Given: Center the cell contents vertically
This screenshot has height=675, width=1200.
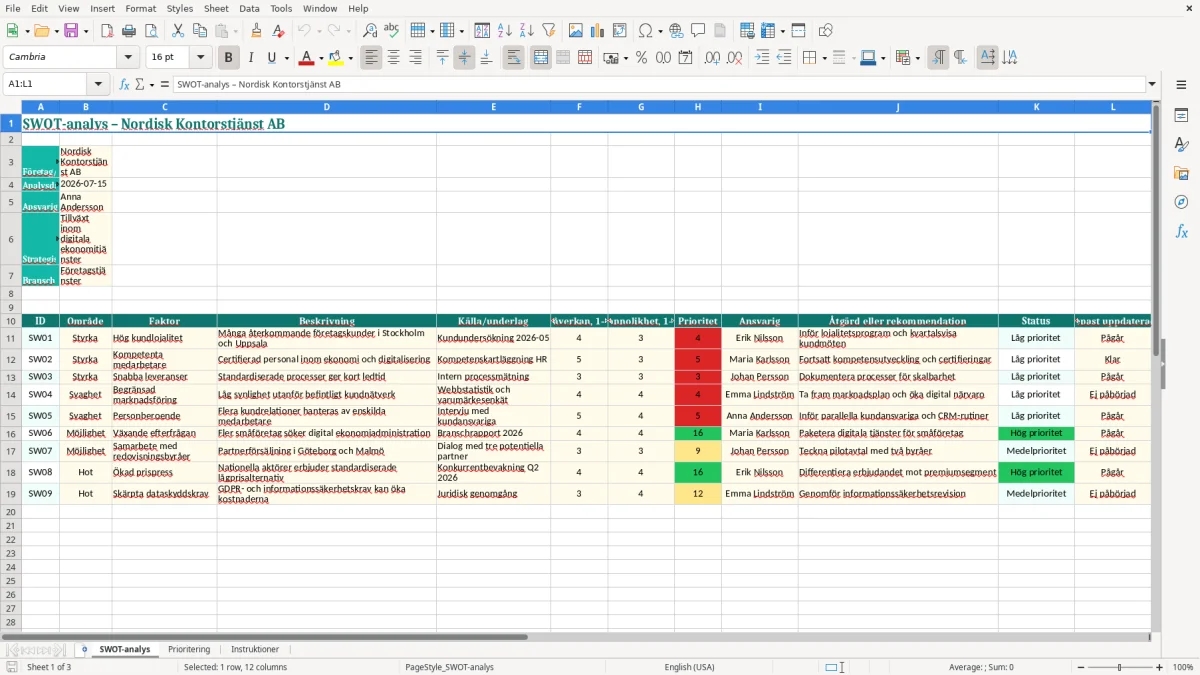Looking at the screenshot, I should 464,58.
